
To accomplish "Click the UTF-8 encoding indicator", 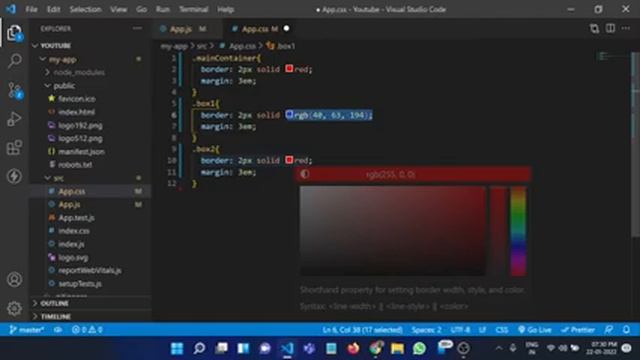I will (460, 329).
